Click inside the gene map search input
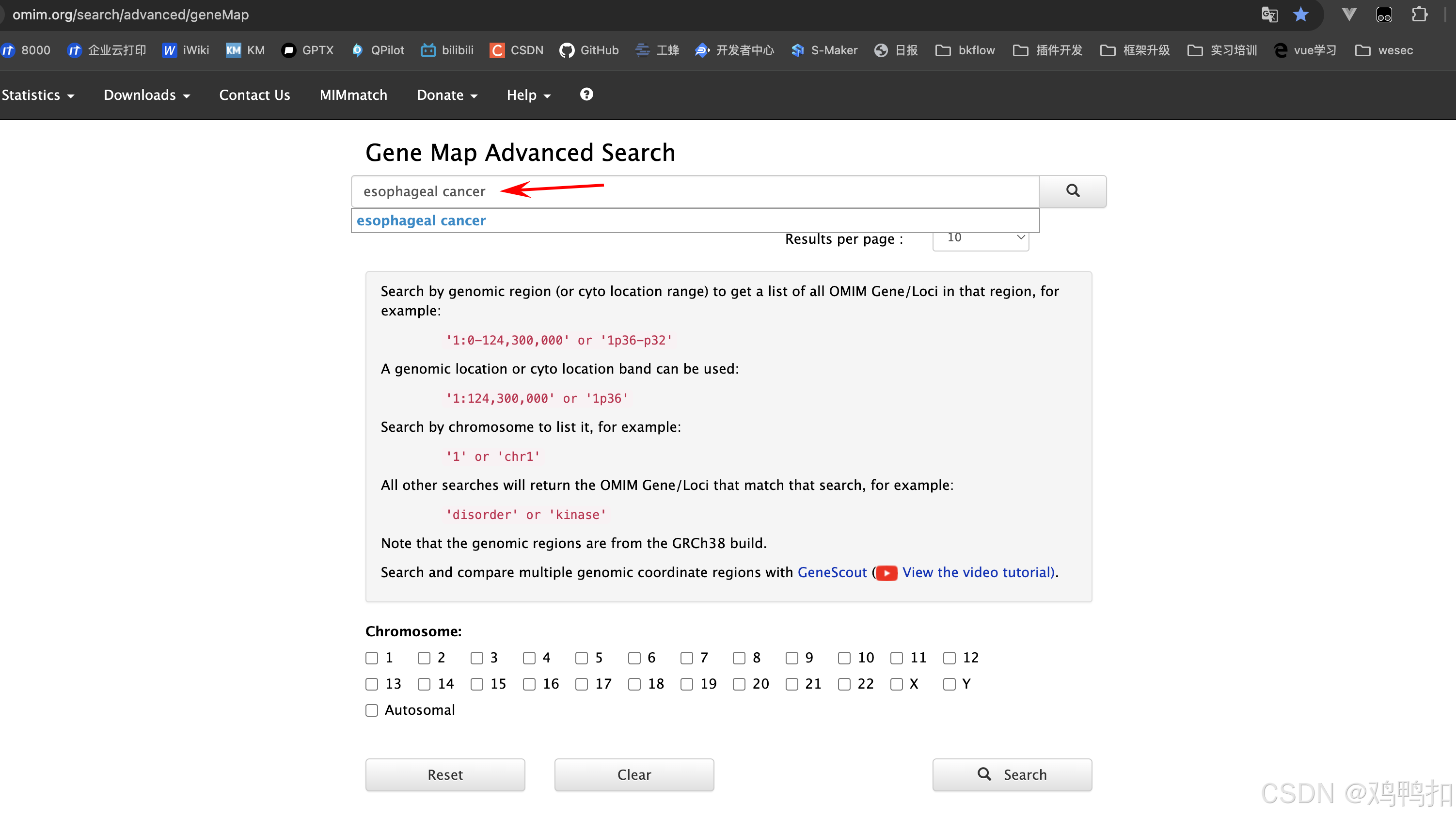The image size is (1456, 818). click(695, 191)
